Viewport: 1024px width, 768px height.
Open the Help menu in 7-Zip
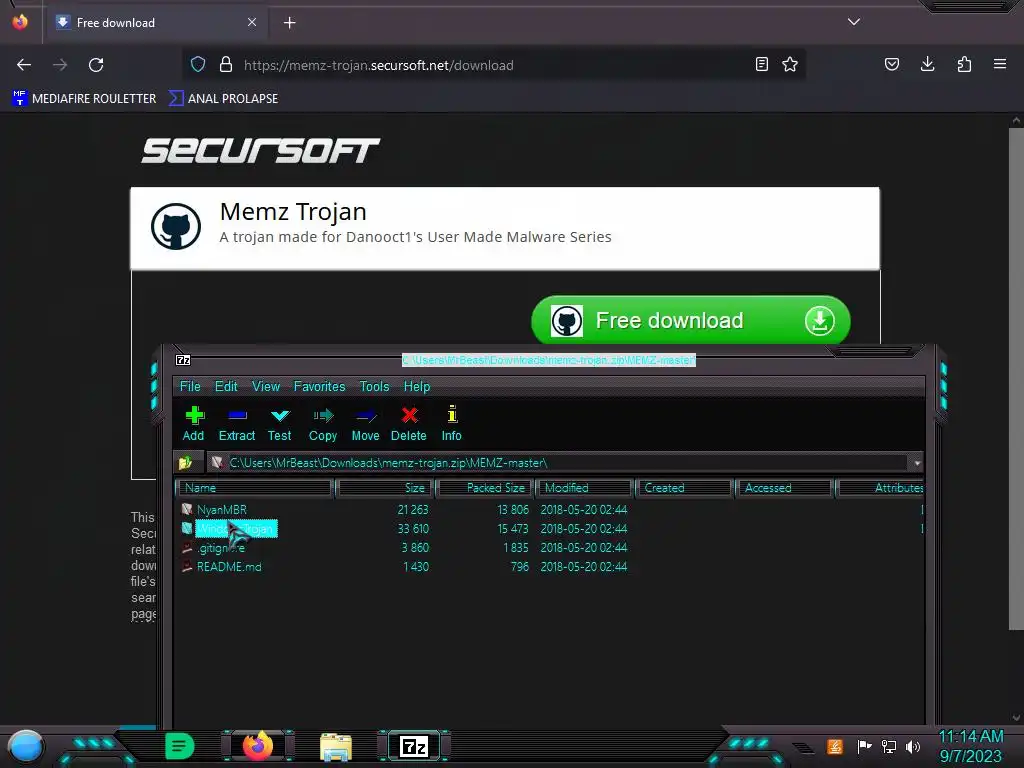point(417,387)
